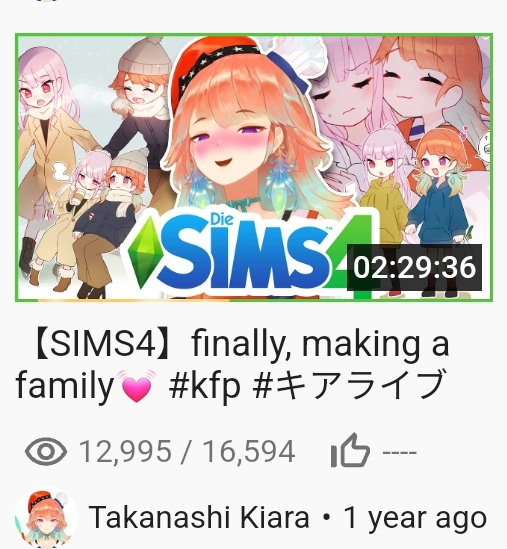Image resolution: width=507 pixels, height=549 pixels.
Task: Click the pink heart emoji in title
Action: click(x=137, y=385)
